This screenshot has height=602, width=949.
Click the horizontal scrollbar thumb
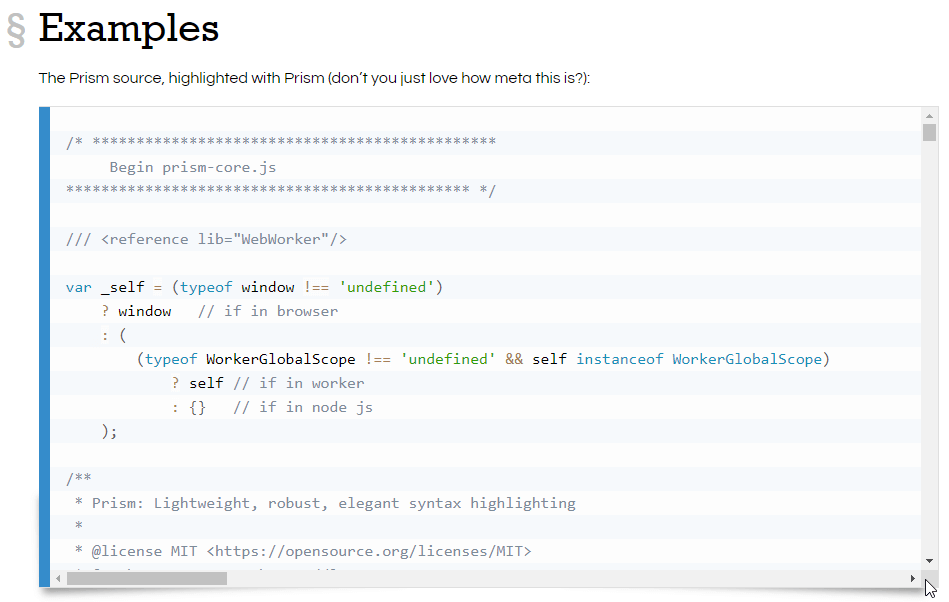point(146,578)
